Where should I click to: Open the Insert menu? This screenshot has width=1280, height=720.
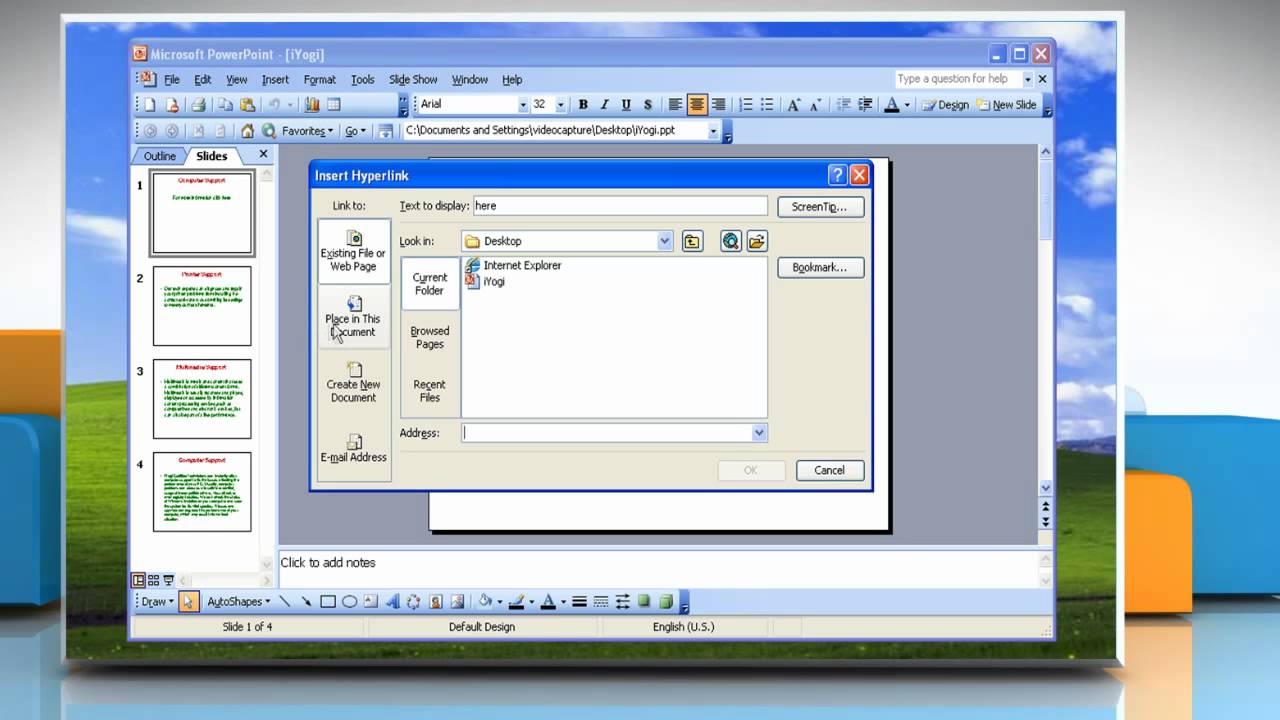click(x=275, y=80)
